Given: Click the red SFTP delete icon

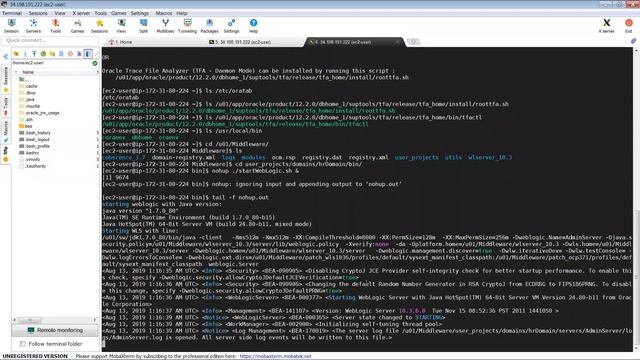Looking at the screenshot, I should 70,53.
